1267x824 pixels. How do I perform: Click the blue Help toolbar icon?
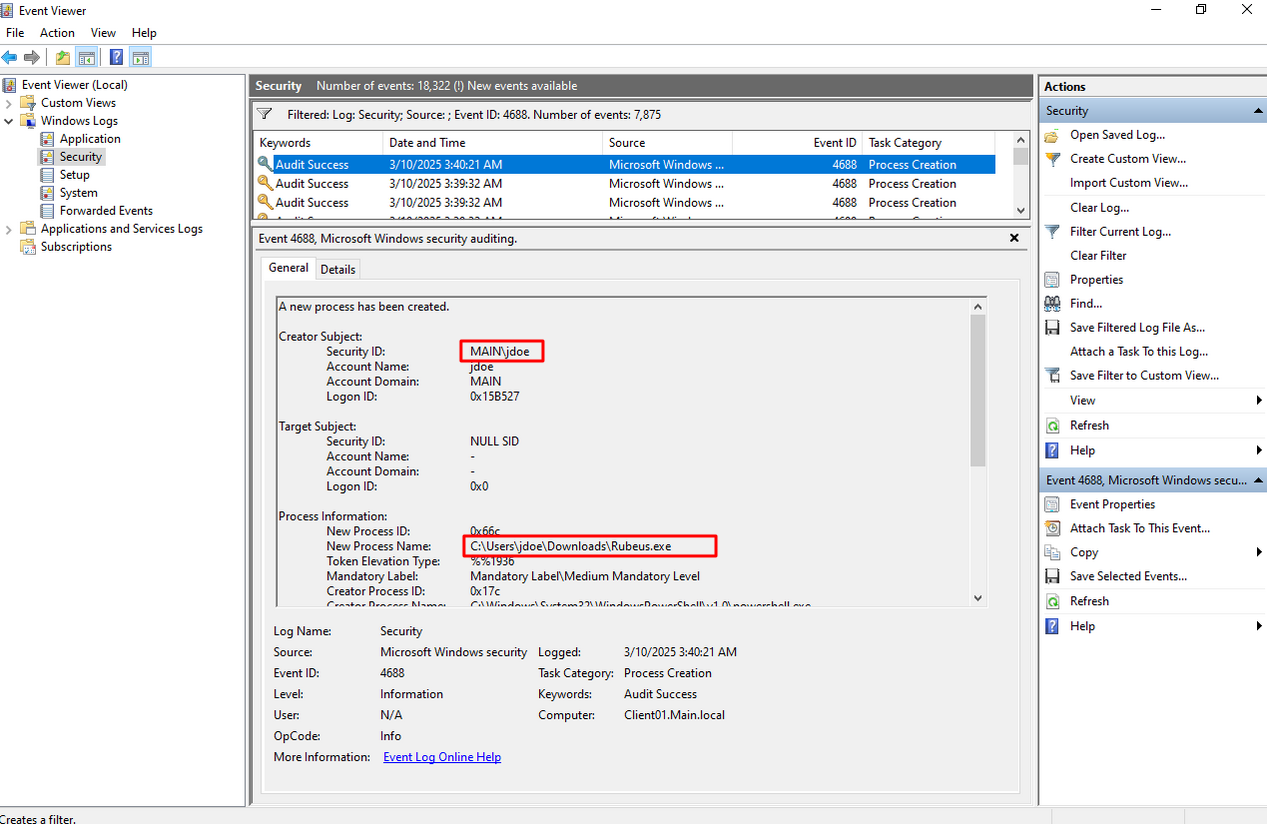(117, 58)
